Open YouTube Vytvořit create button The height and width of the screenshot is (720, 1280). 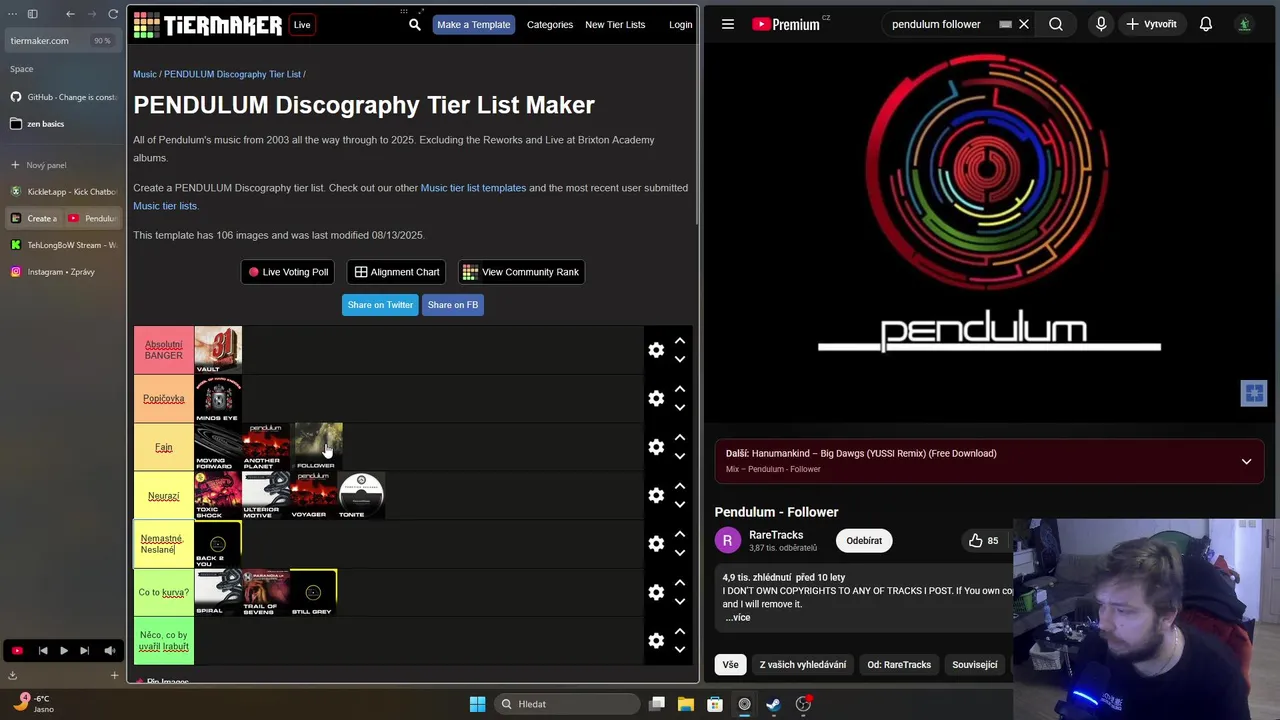coord(1151,24)
